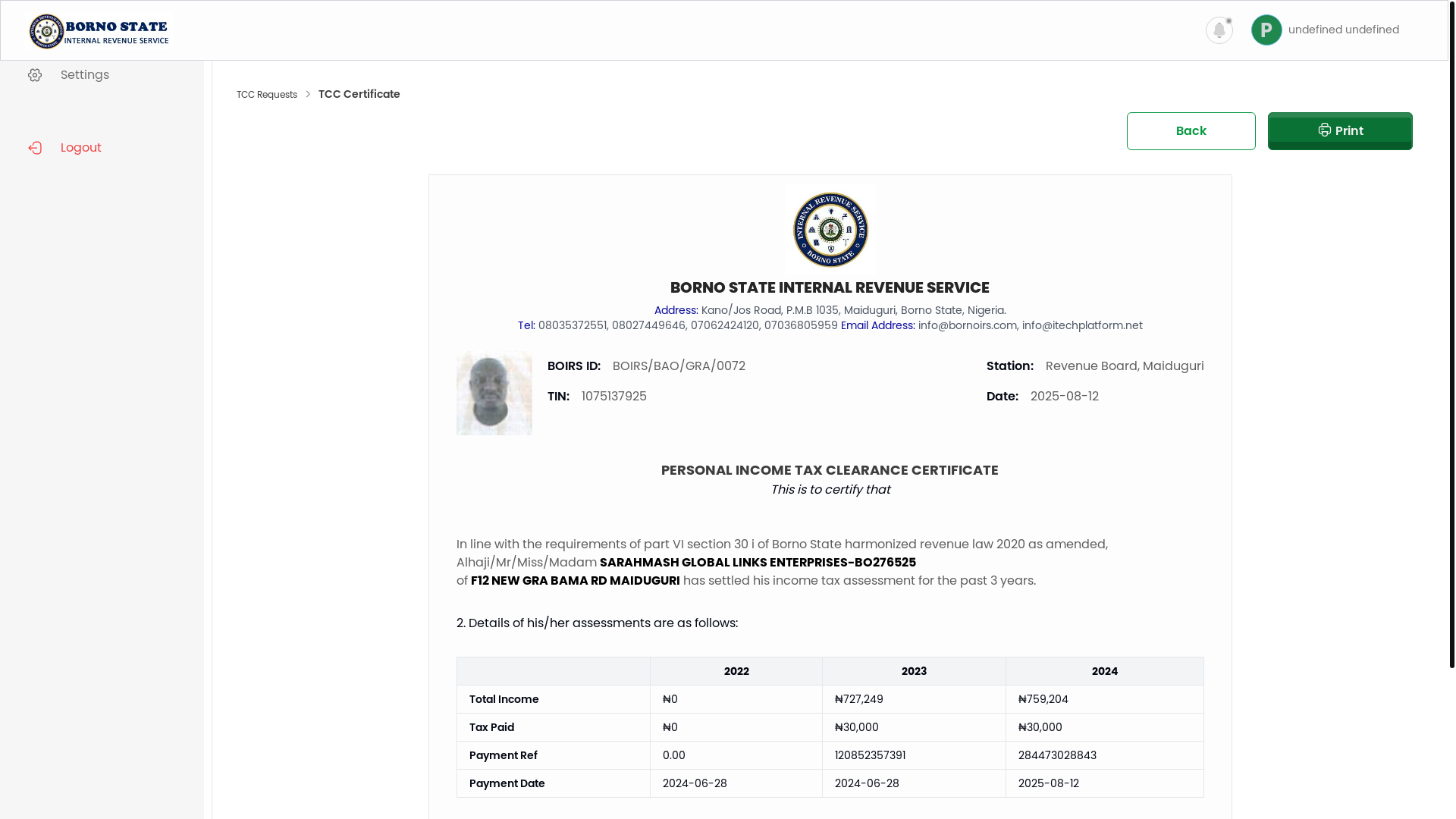The width and height of the screenshot is (1456, 819).
Task: Click payment ref 284473028843
Action: pos(1057,755)
